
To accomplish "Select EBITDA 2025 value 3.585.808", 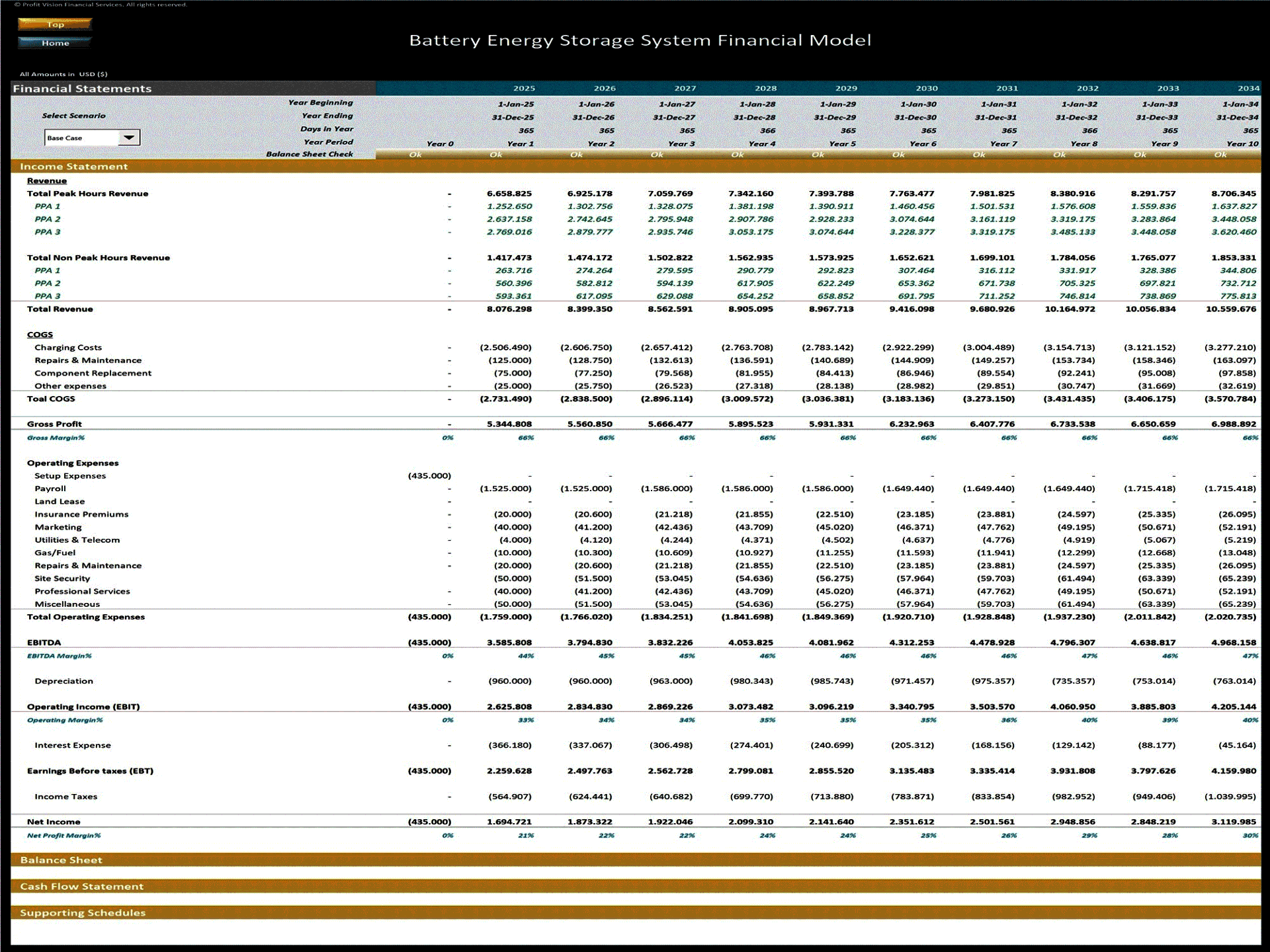I will click(x=509, y=643).
